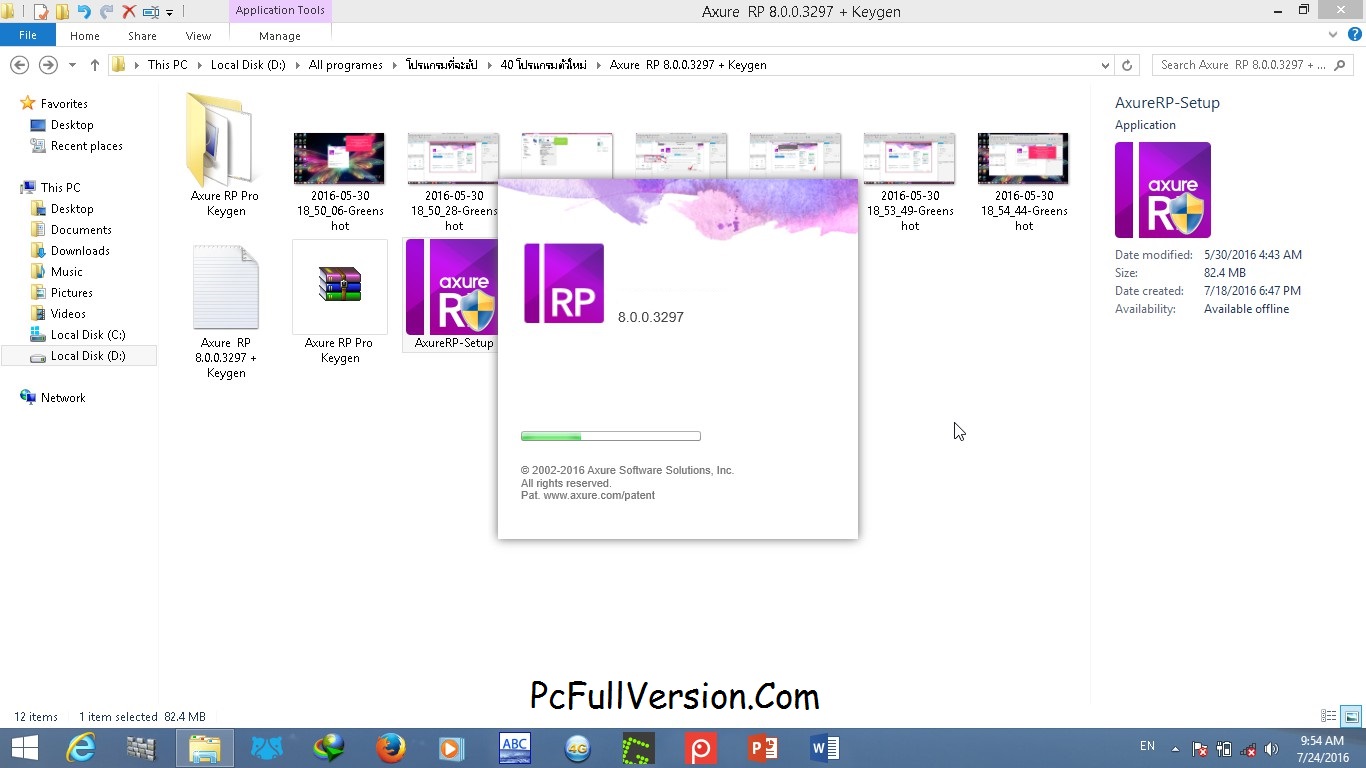1366x768 pixels.
Task: Open the recent locations dropdown arrow
Action: [72, 65]
